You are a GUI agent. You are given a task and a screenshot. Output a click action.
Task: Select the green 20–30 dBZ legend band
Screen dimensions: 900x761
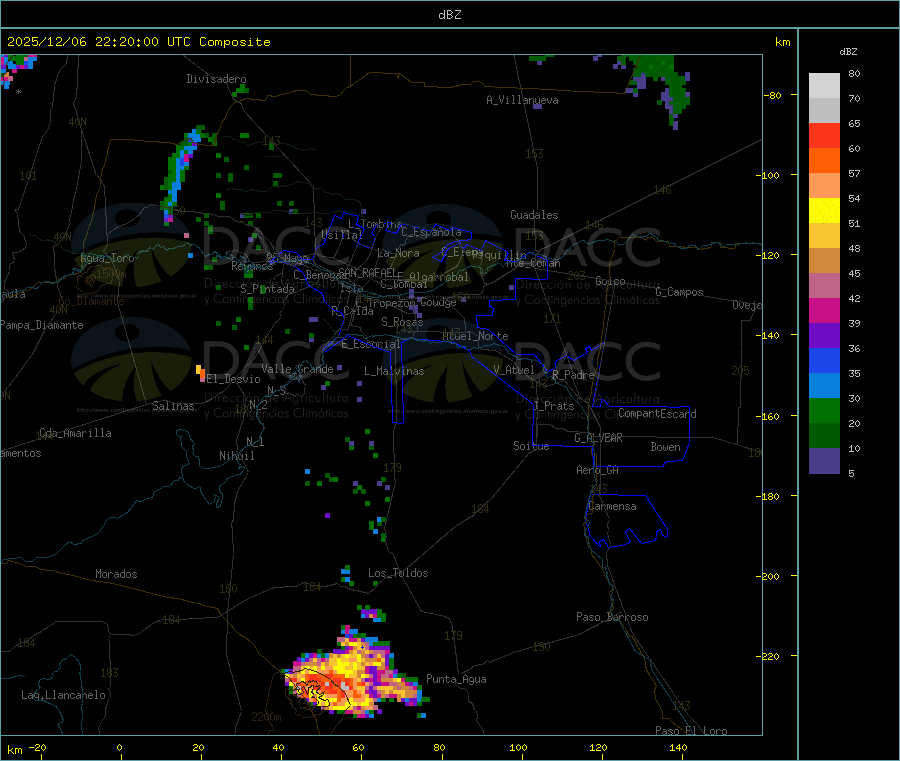pos(824,410)
